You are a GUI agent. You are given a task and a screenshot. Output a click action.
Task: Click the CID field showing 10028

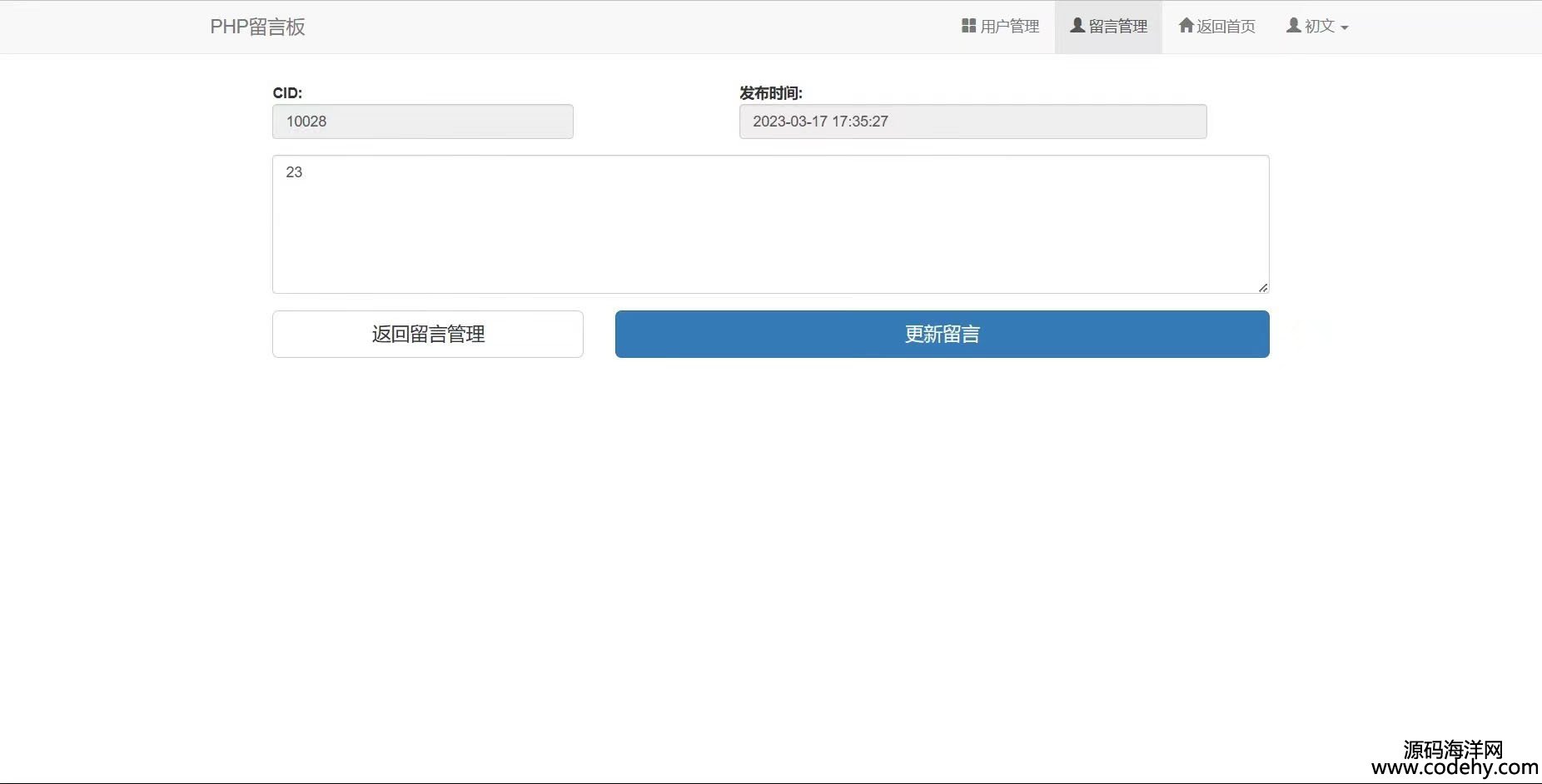click(x=422, y=122)
